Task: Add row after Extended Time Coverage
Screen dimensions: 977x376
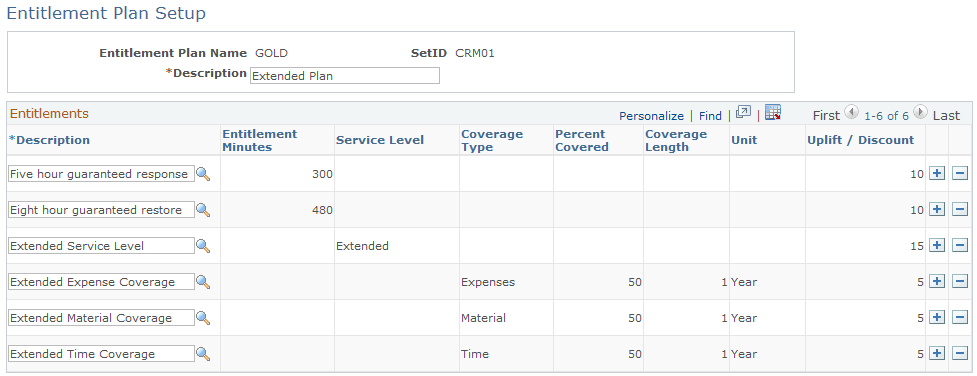Action: (x=936, y=354)
